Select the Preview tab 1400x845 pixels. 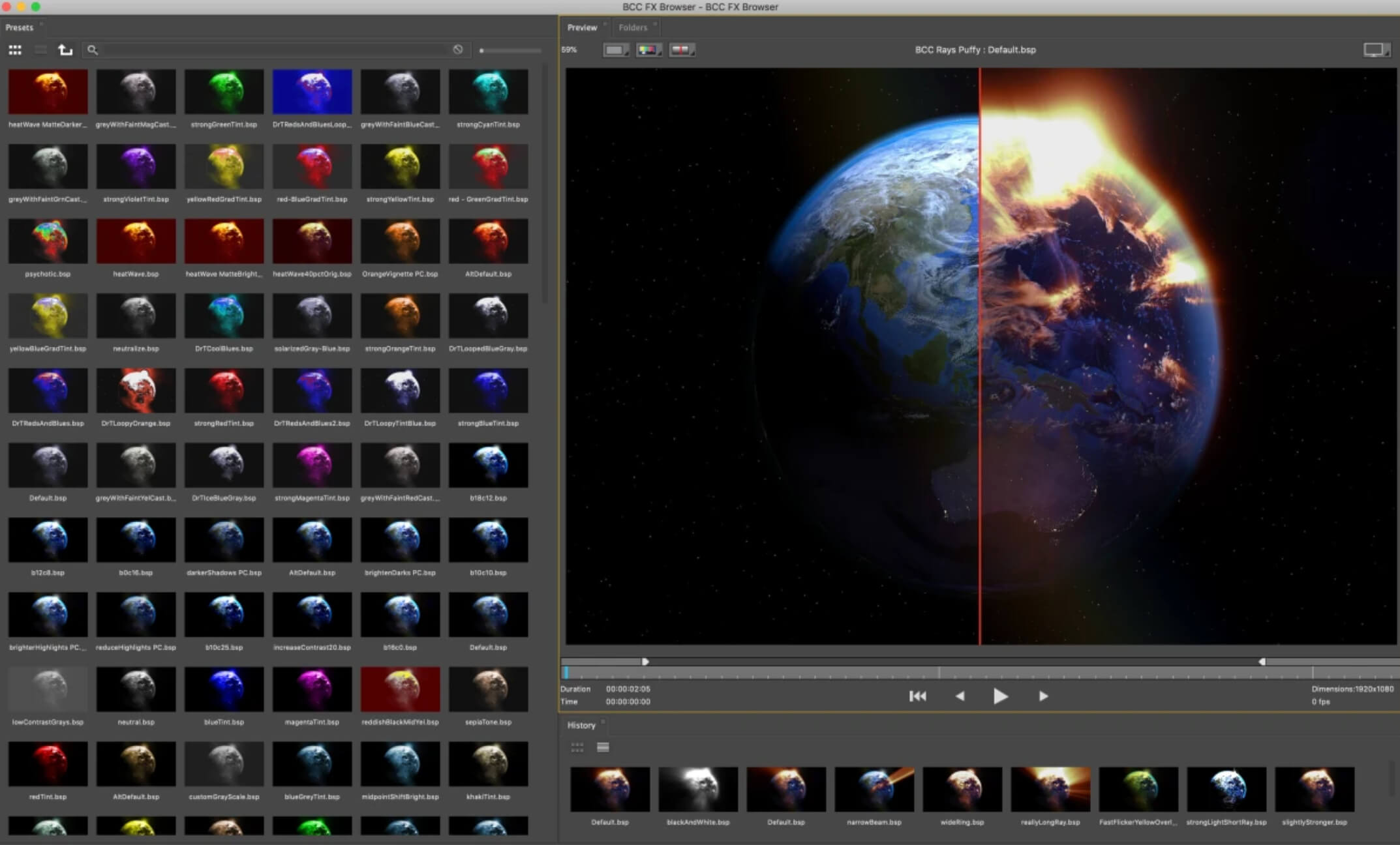click(582, 27)
